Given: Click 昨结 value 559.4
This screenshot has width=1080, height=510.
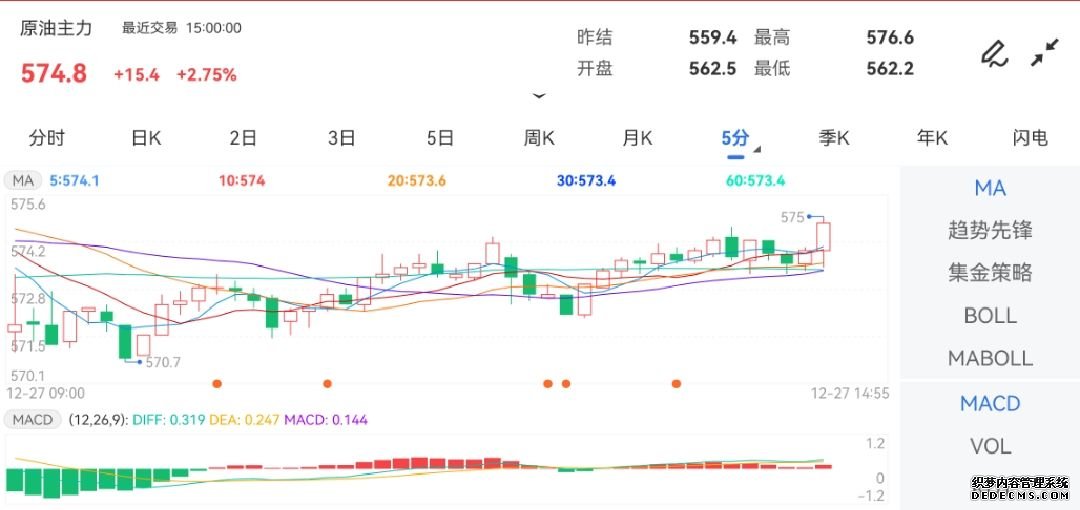Looking at the screenshot, I should 712,37.
